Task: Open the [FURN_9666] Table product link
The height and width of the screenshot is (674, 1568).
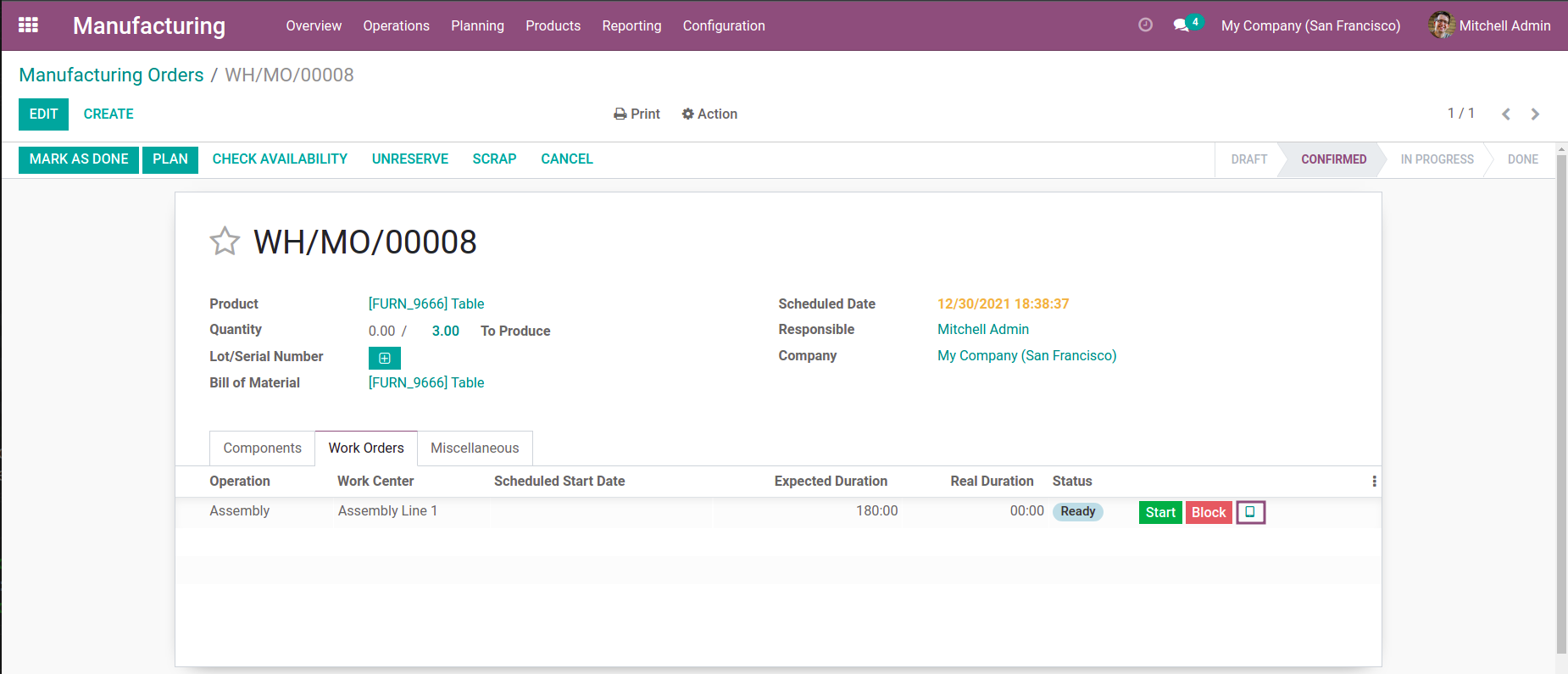Action: pos(426,304)
